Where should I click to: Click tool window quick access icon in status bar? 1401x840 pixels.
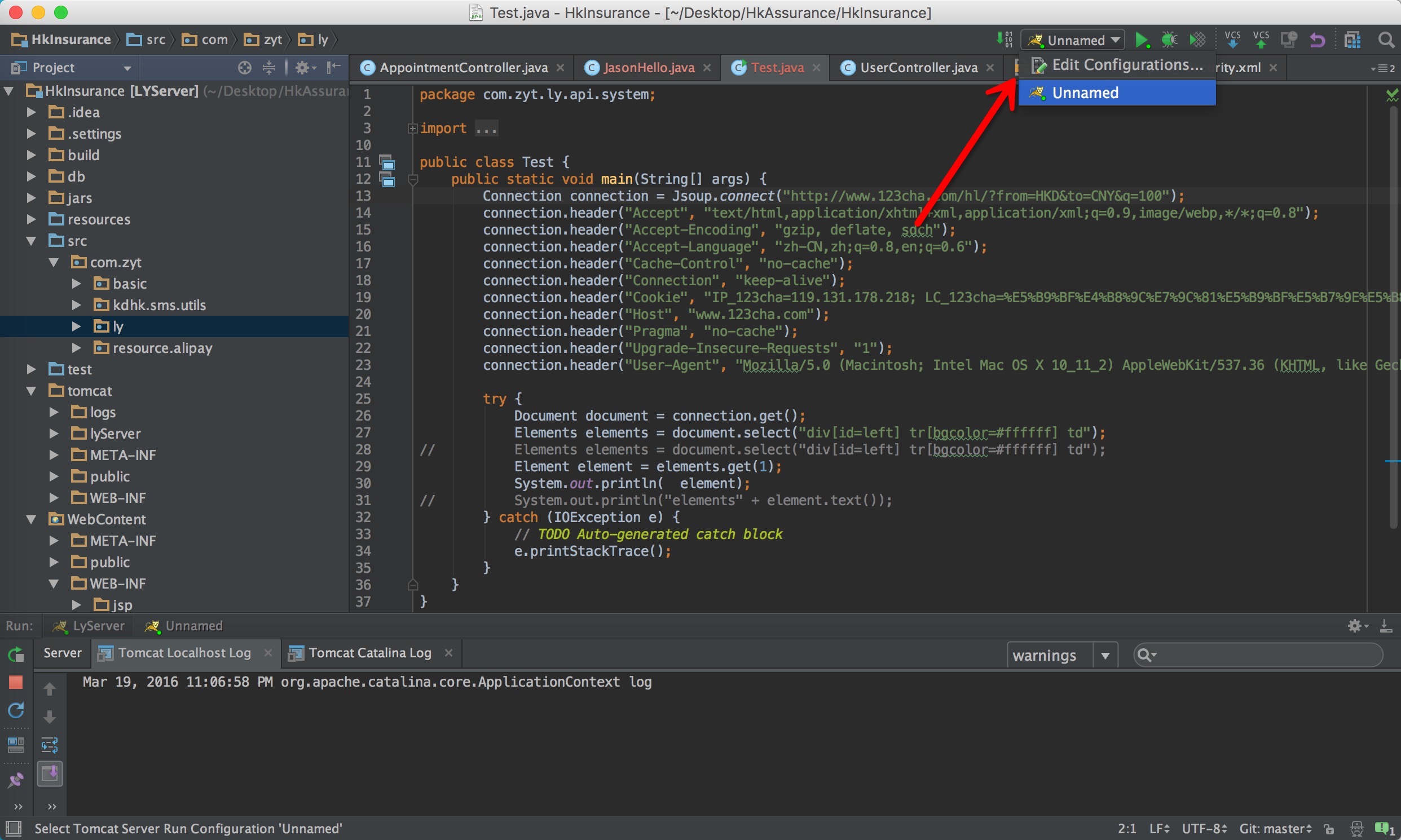14,829
